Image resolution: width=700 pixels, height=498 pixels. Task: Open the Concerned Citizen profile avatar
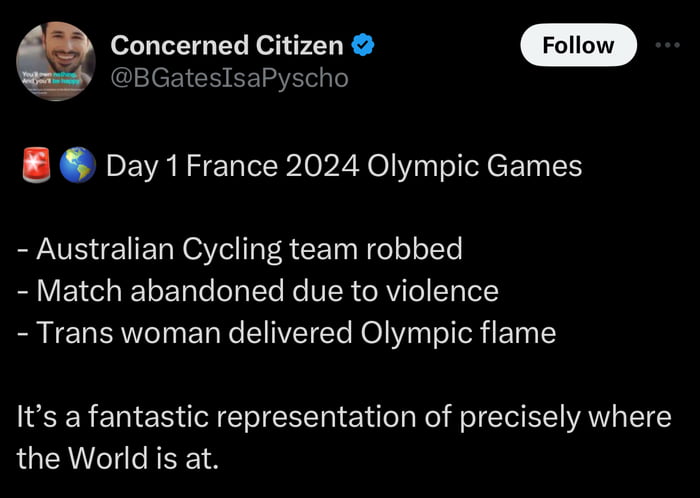coord(56,61)
